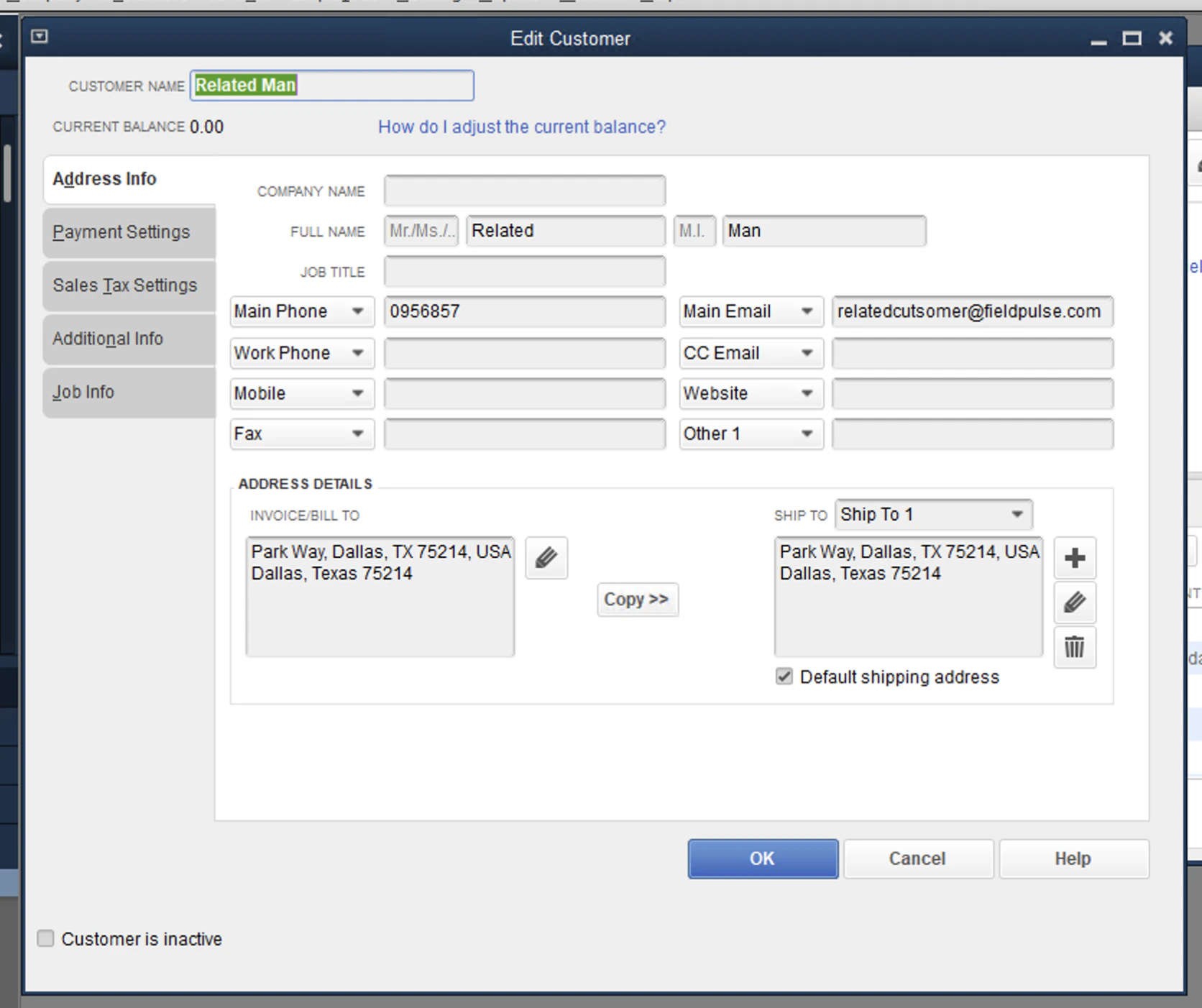Click the Customer Name field
This screenshot has height=1008, width=1202.
coord(332,86)
